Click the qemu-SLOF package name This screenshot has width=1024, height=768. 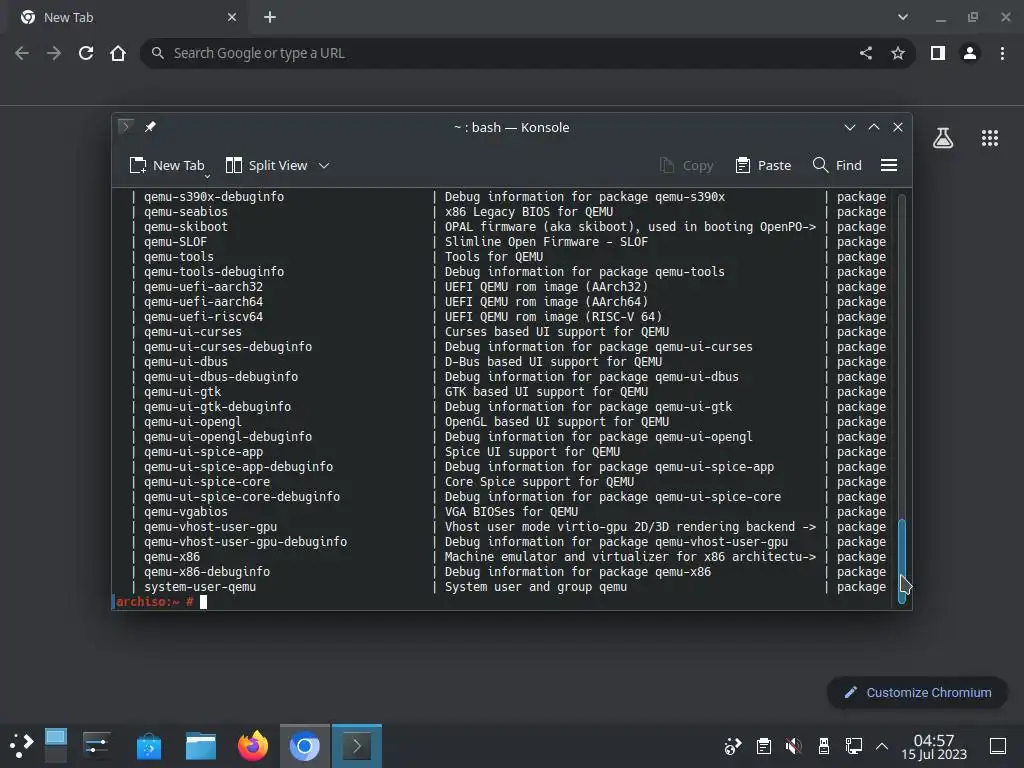coord(175,242)
